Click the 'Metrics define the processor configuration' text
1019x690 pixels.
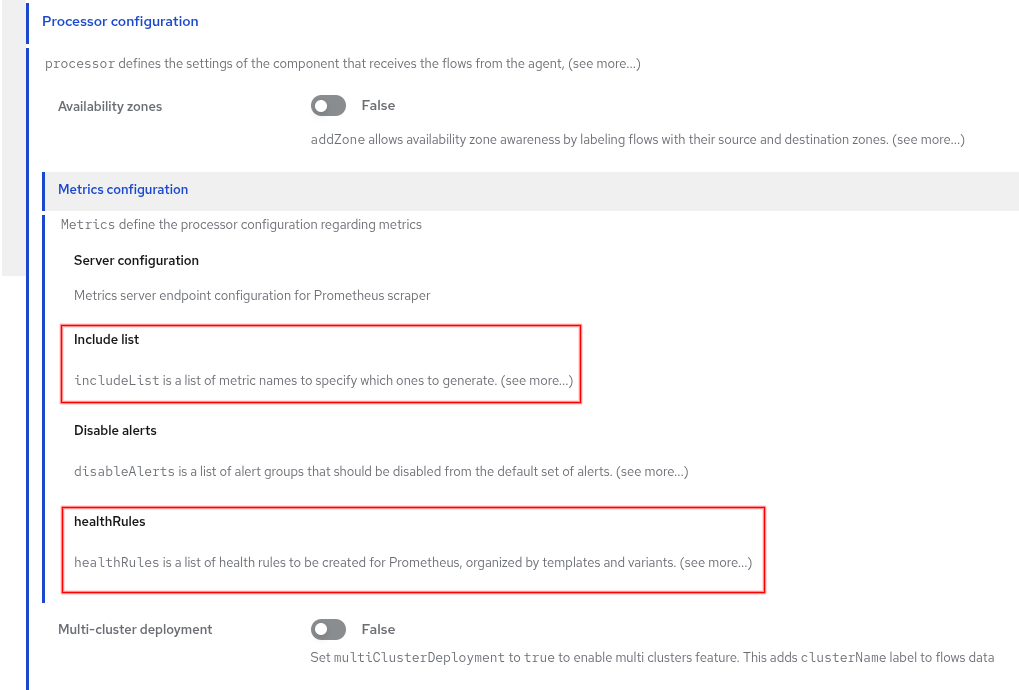(x=241, y=225)
